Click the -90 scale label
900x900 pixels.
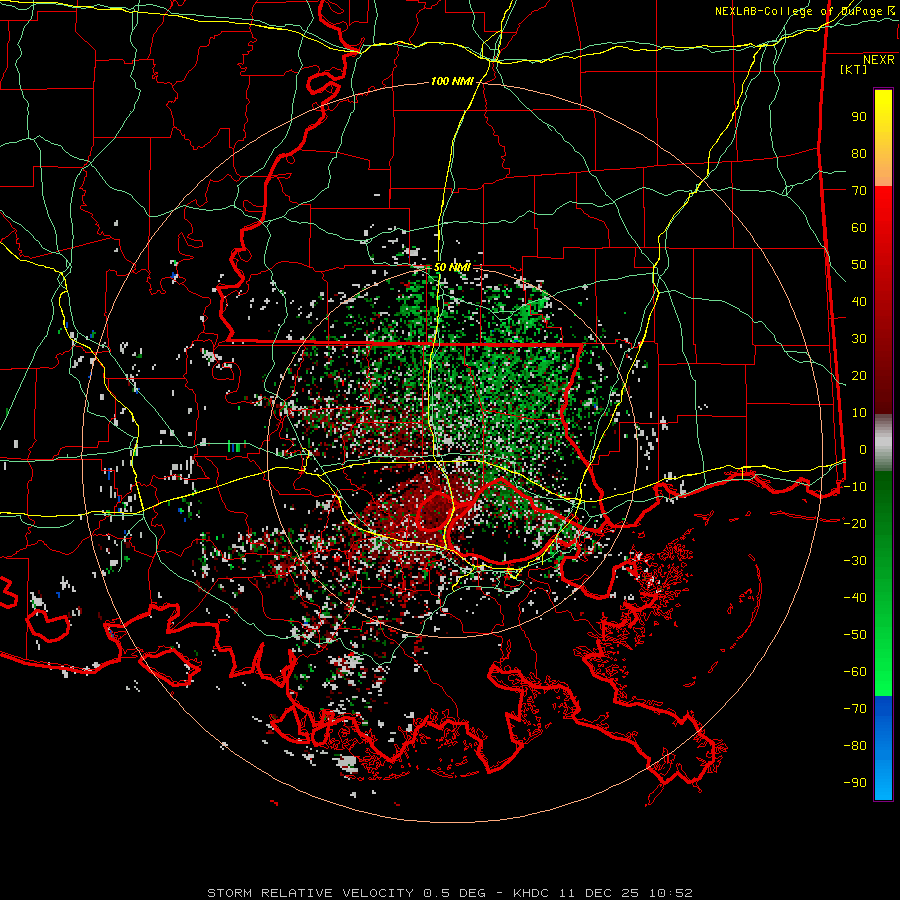point(855,782)
